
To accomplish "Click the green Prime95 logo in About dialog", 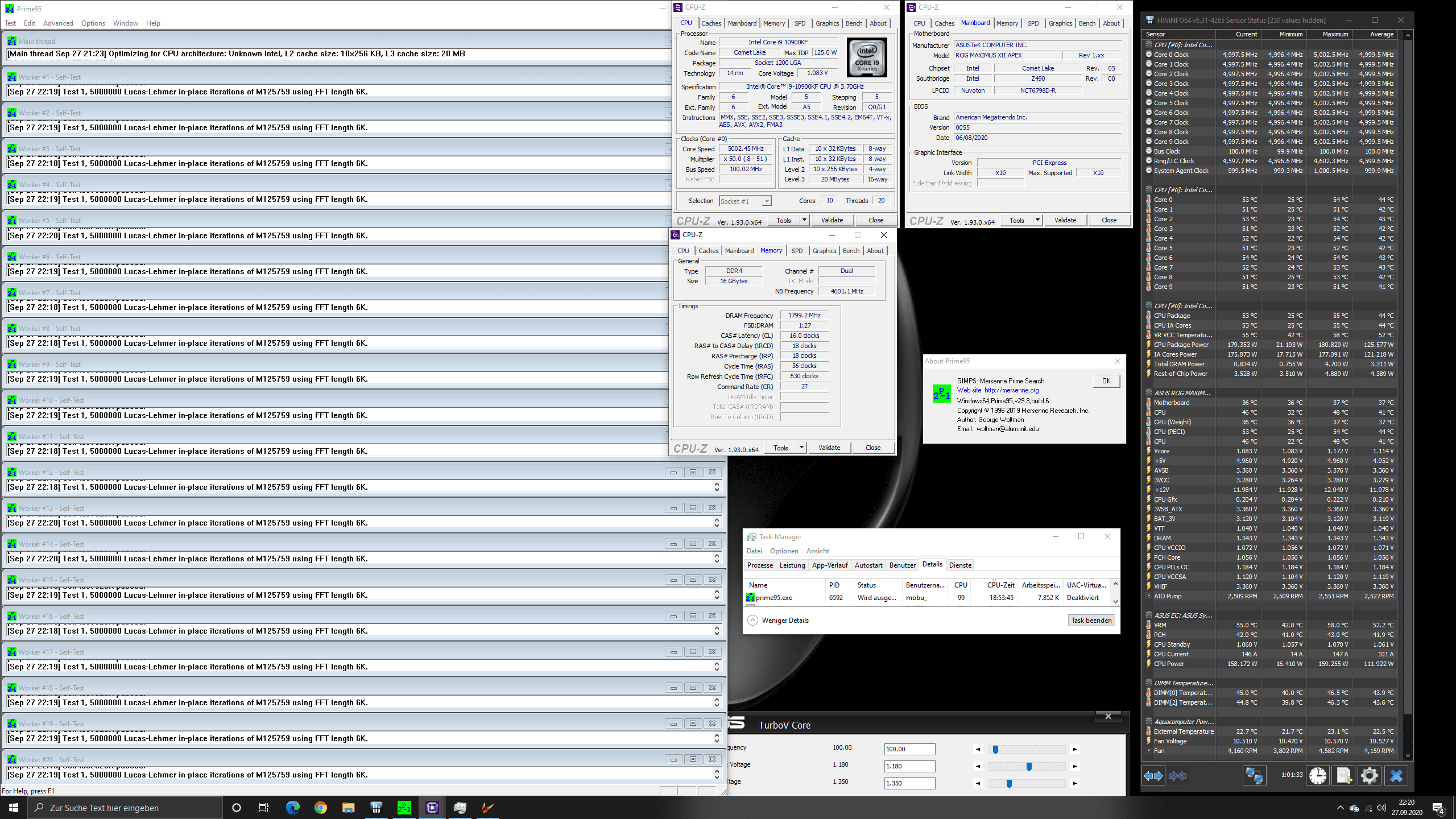I will click(941, 394).
